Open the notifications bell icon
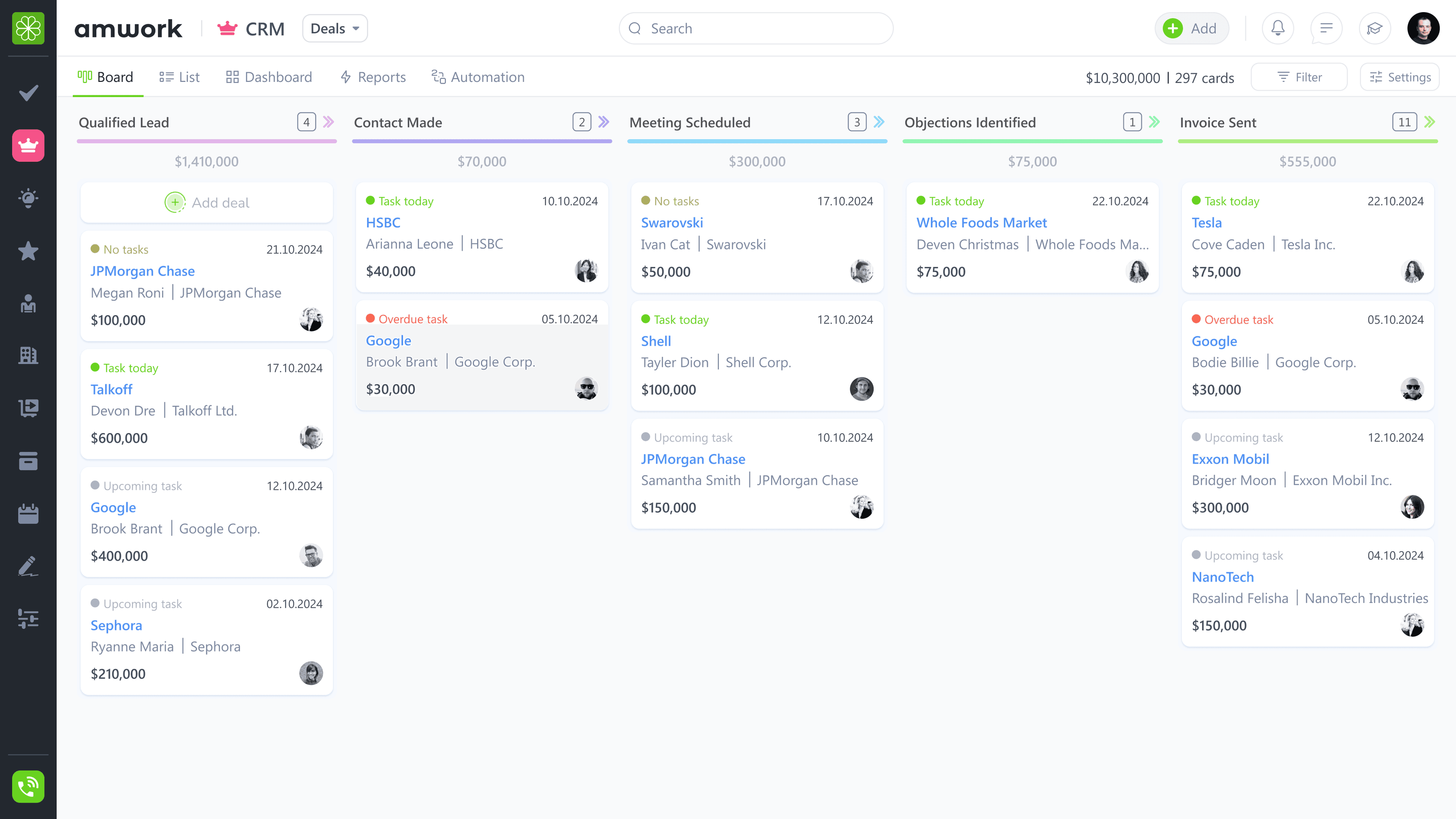 coord(1277,28)
